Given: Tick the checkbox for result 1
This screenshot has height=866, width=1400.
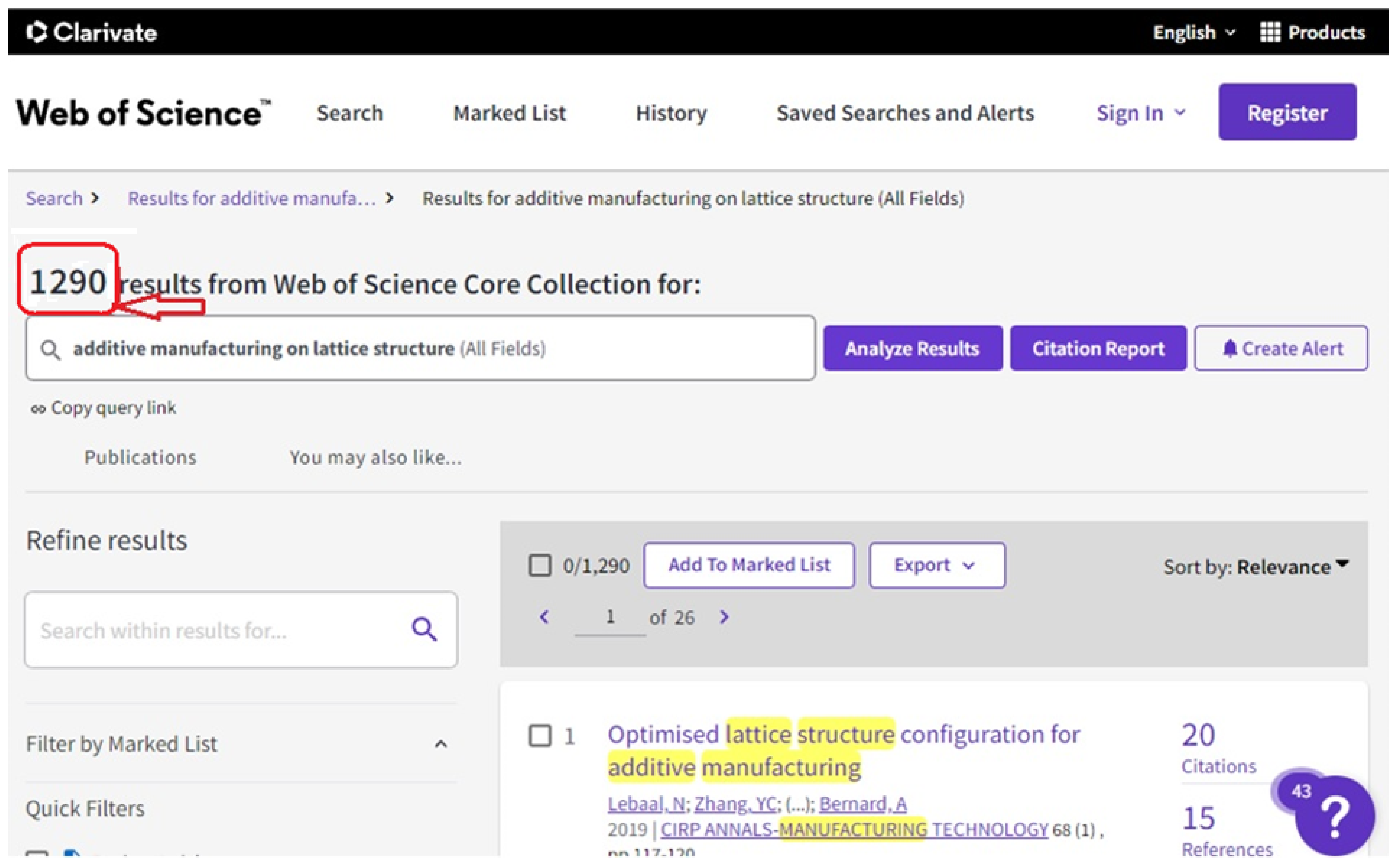Looking at the screenshot, I should (x=540, y=735).
